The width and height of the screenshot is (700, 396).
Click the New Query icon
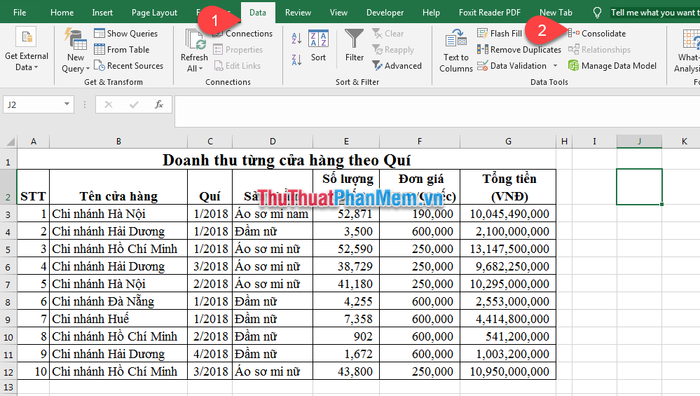click(75, 39)
